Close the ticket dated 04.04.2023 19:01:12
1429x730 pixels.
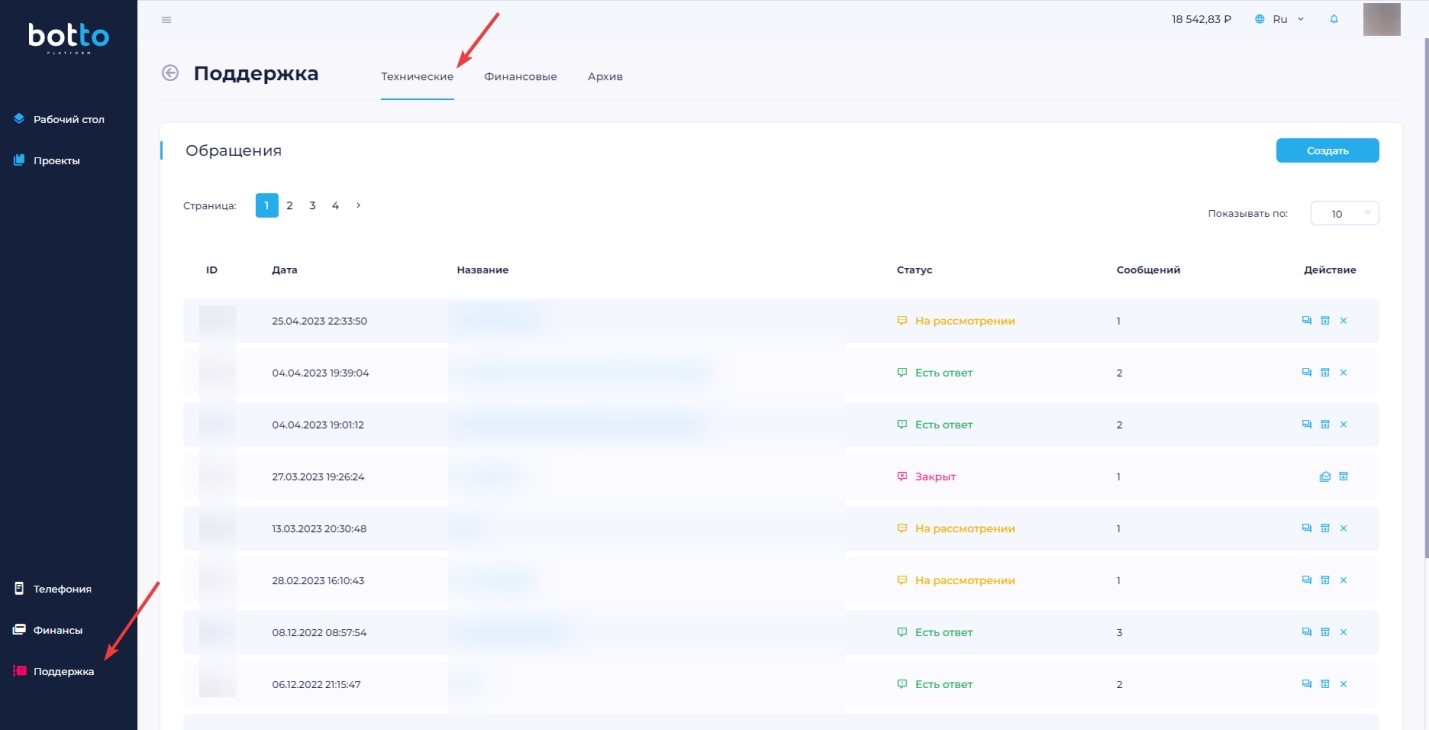(x=1343, y=425)
